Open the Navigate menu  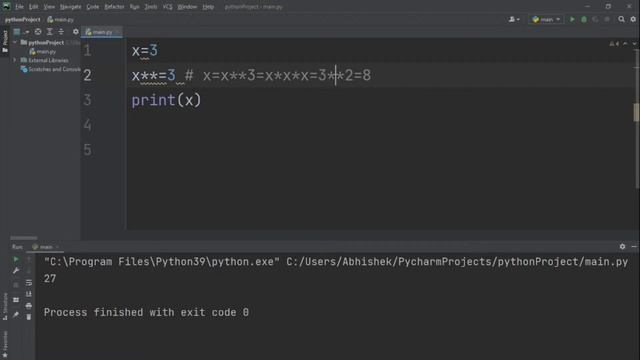pyautogui.click(x=70, y=7)
